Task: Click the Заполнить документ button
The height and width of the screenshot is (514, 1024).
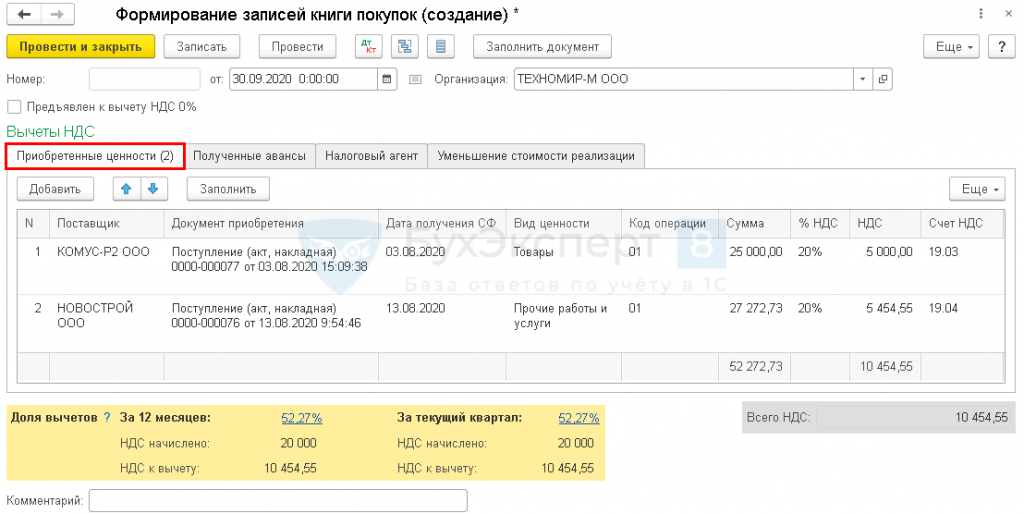Action: tap(542, 47)
